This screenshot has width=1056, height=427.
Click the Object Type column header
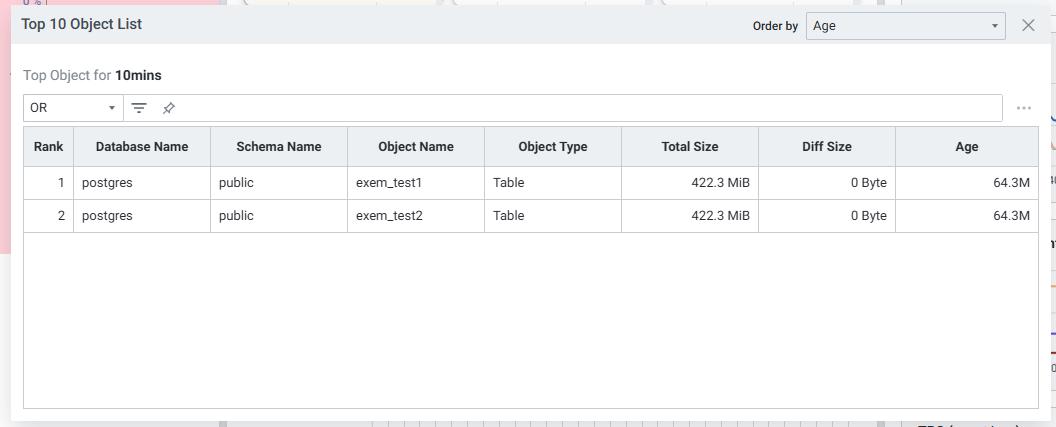coord(553,147)
